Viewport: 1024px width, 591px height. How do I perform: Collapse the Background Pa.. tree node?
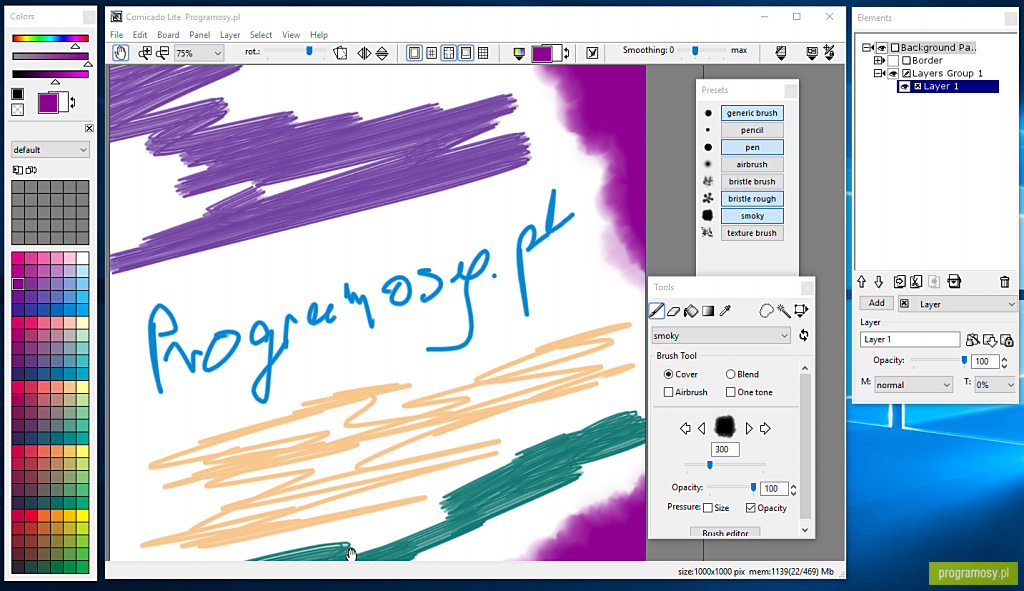click(866, 48)
